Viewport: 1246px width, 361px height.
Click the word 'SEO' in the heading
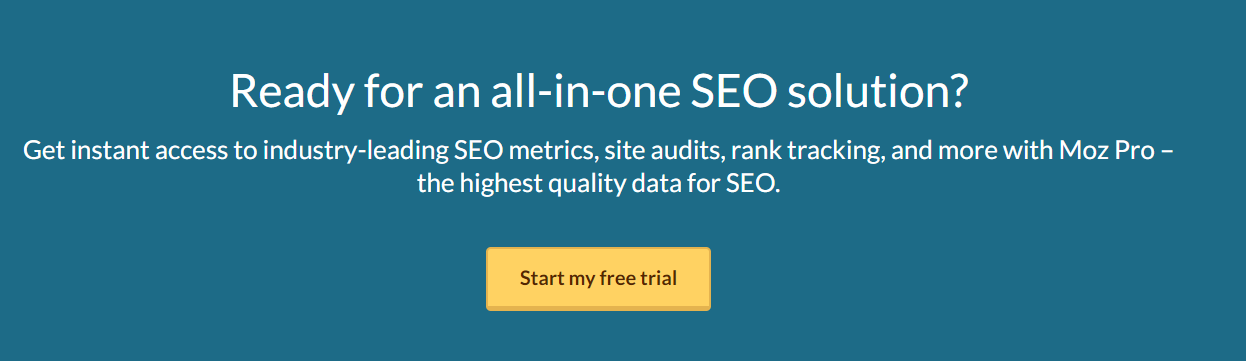(x=734, y=92)
